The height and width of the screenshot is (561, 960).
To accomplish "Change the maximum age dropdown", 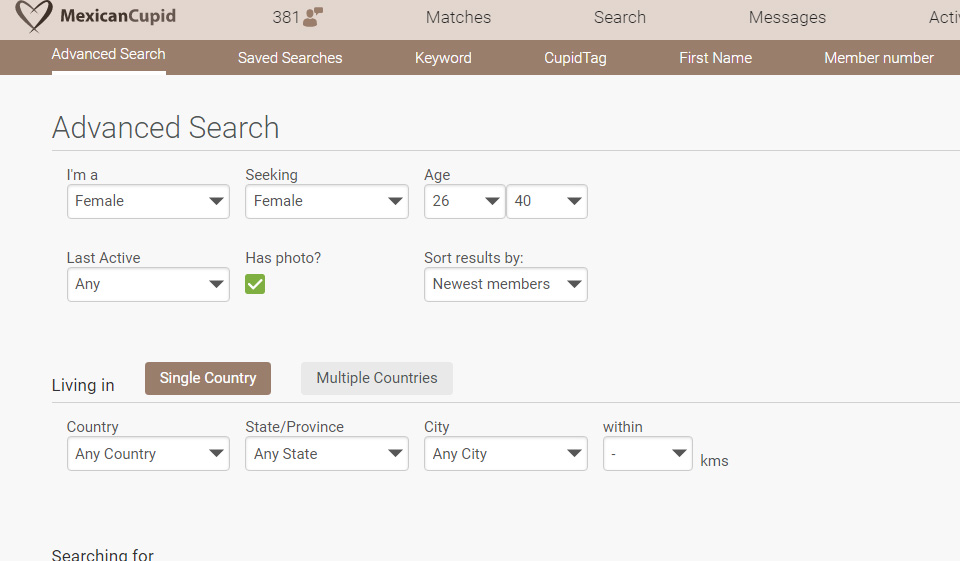I will pyautogui.click(x=546, y=202).
